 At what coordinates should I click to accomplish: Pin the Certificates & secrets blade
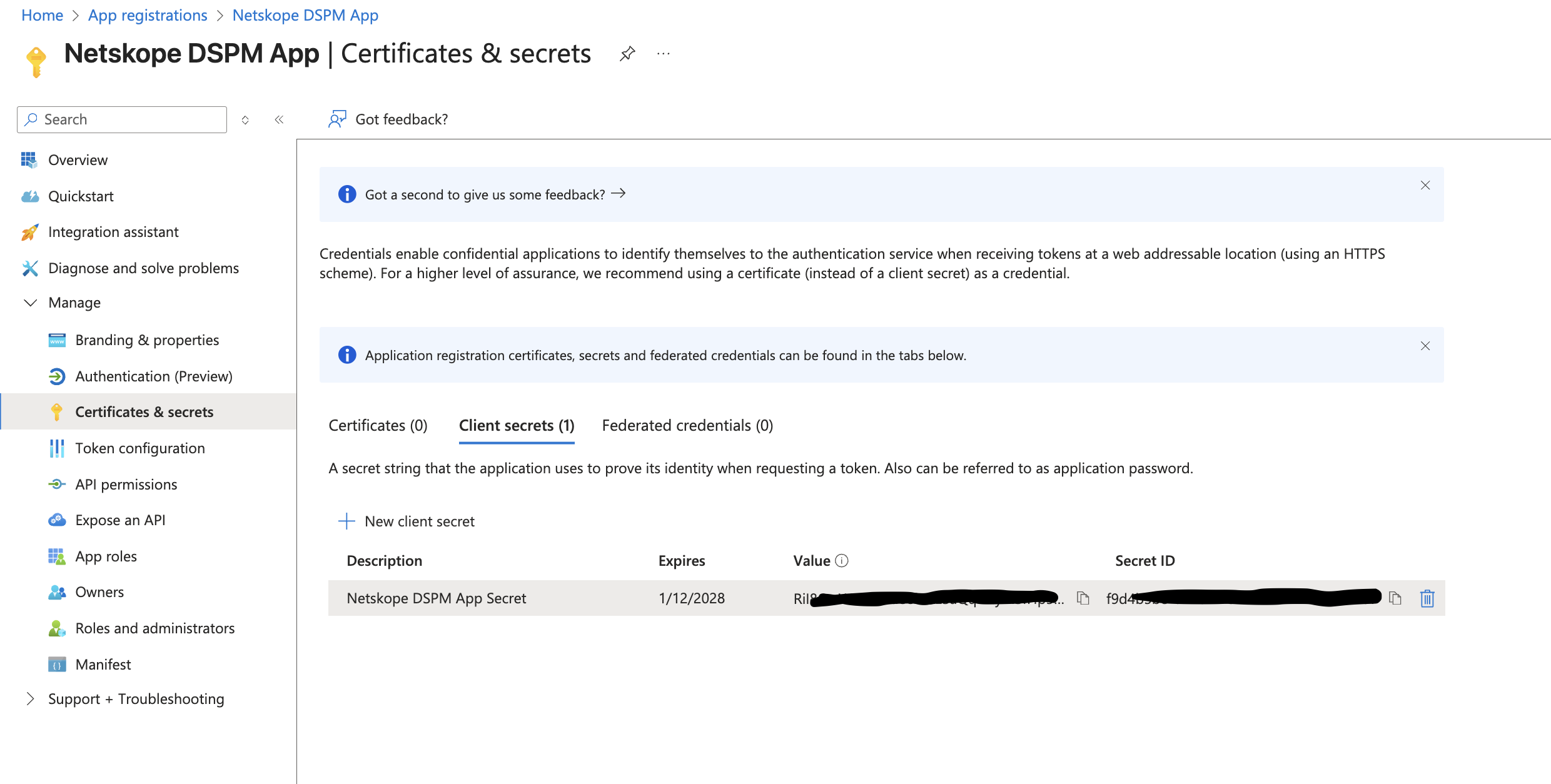click(627, 54)
